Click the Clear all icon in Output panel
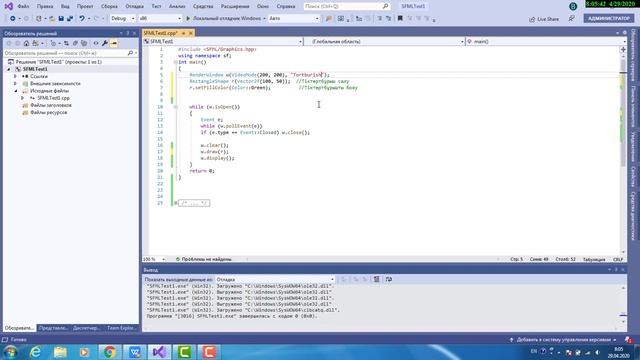The width and height of the screenshot is (640, 360). (x=376, y=279)
